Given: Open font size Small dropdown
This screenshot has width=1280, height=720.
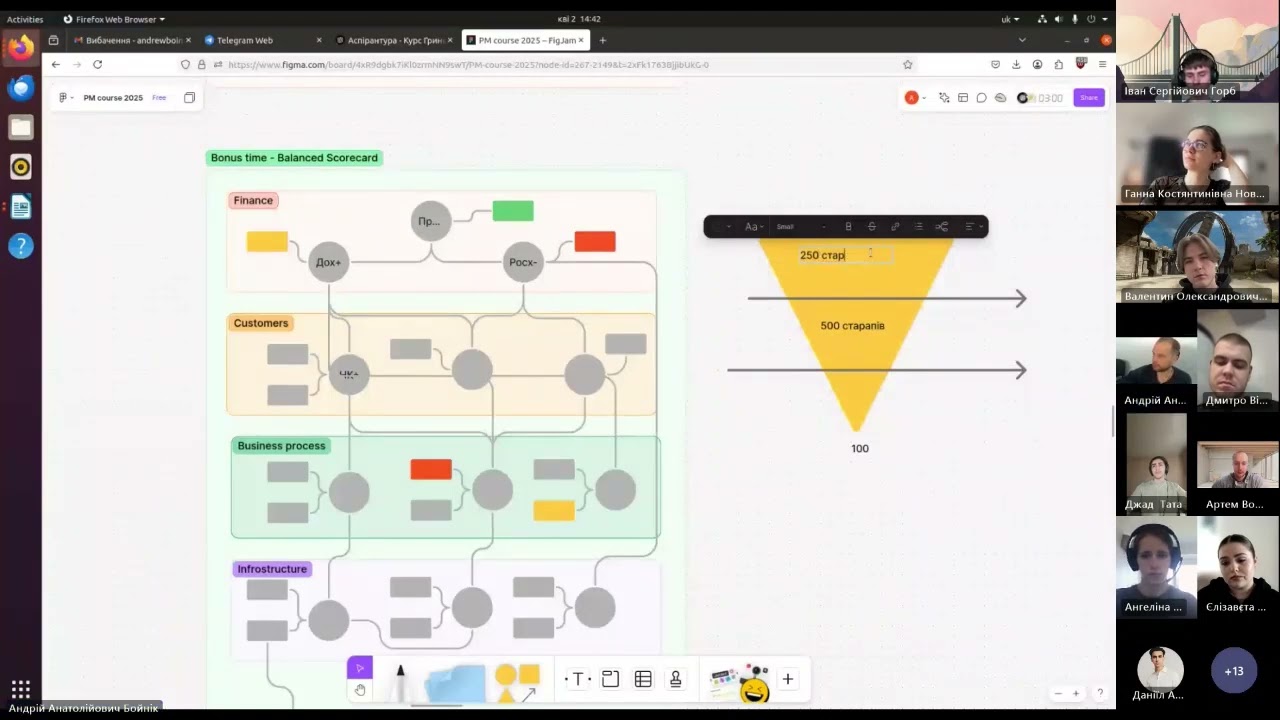Looking at the screenshot, I should click(x=800, y=227).
